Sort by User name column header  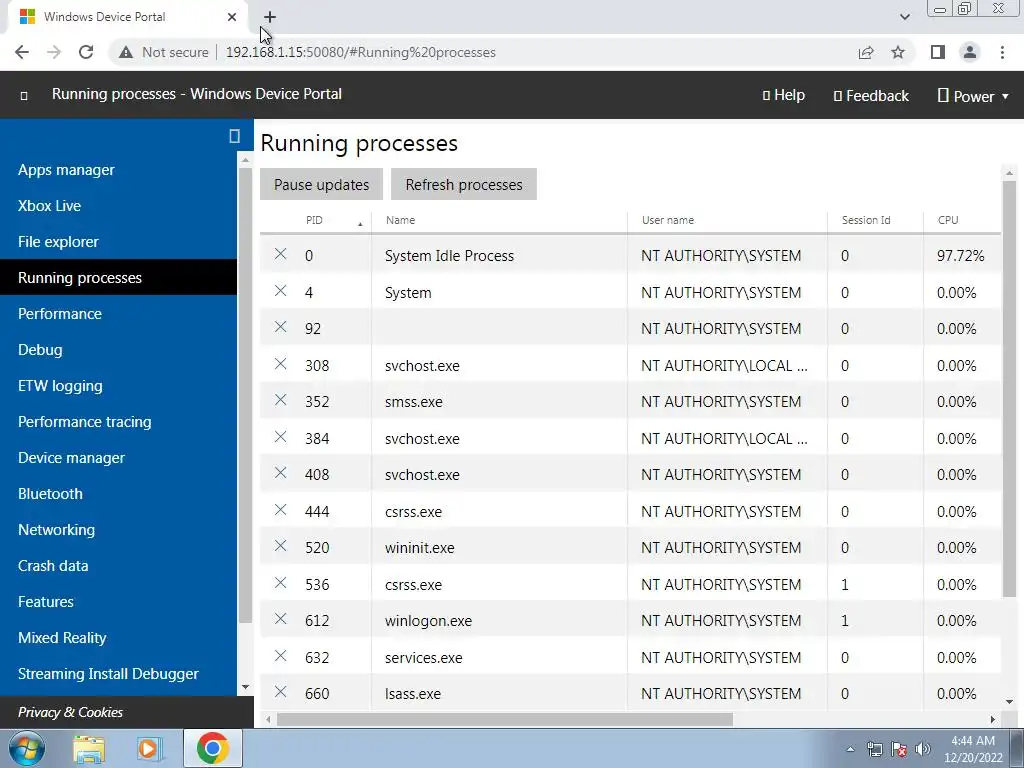667,220
